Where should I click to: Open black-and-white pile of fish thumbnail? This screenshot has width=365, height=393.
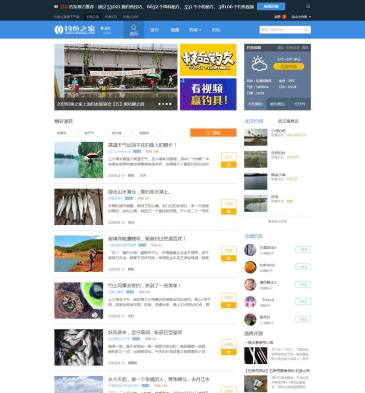pos(79,347)
